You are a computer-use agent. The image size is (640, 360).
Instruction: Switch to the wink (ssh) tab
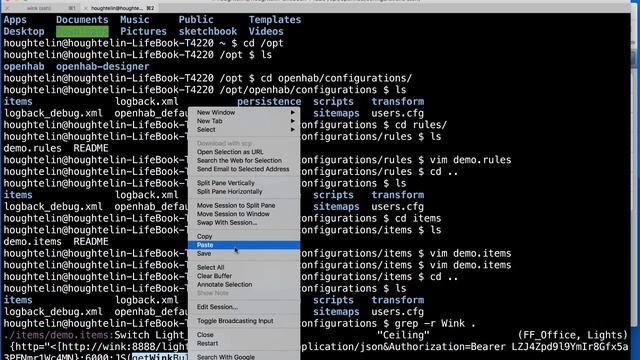(39, 8)
